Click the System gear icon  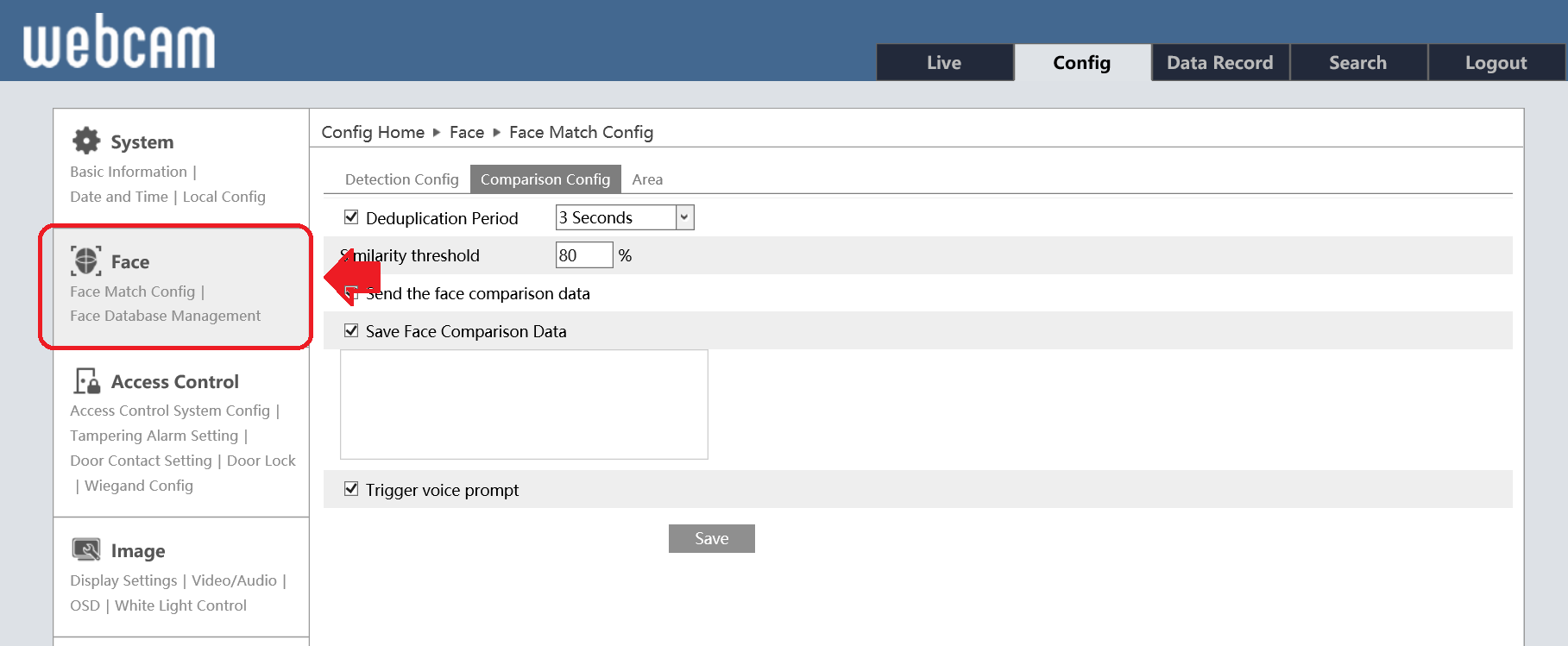[86, 141]
